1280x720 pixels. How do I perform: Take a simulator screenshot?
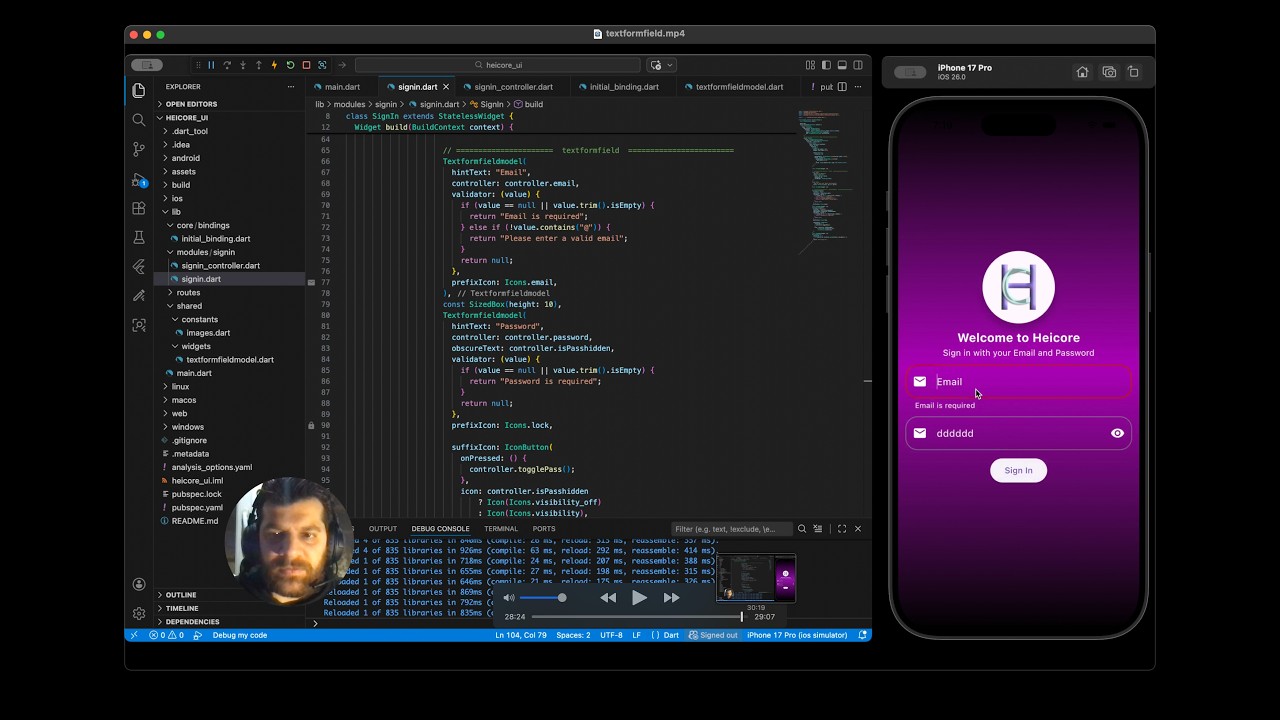click(x=1109, y=72)
